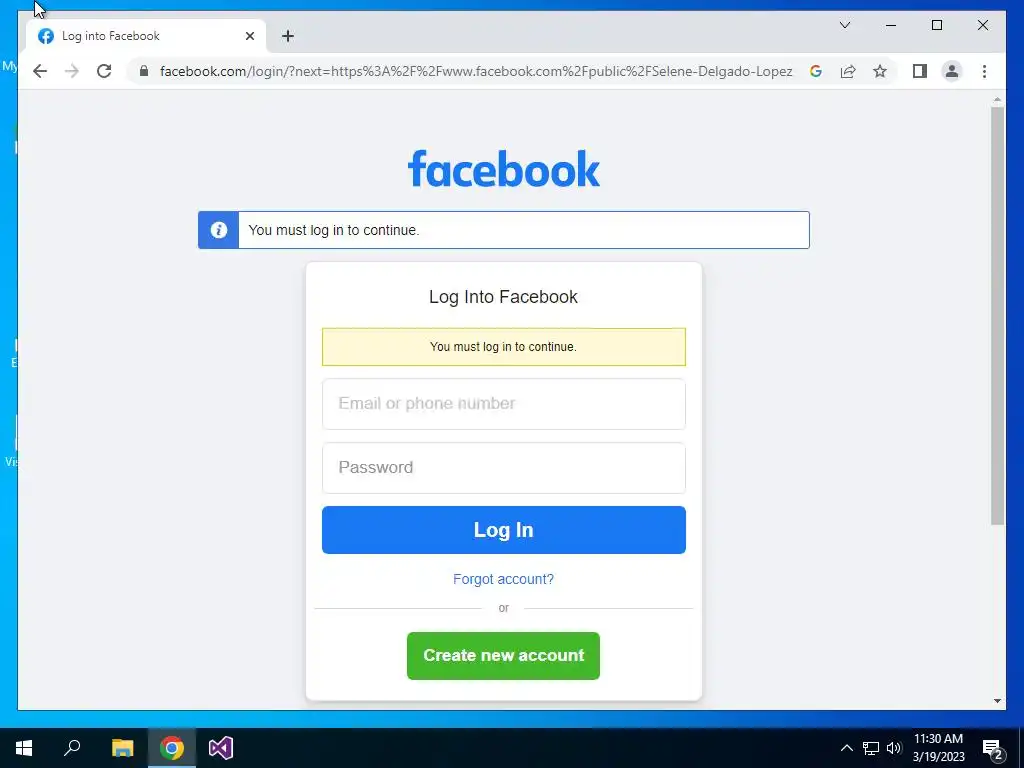Open the browser side panel

pos(920,71)
